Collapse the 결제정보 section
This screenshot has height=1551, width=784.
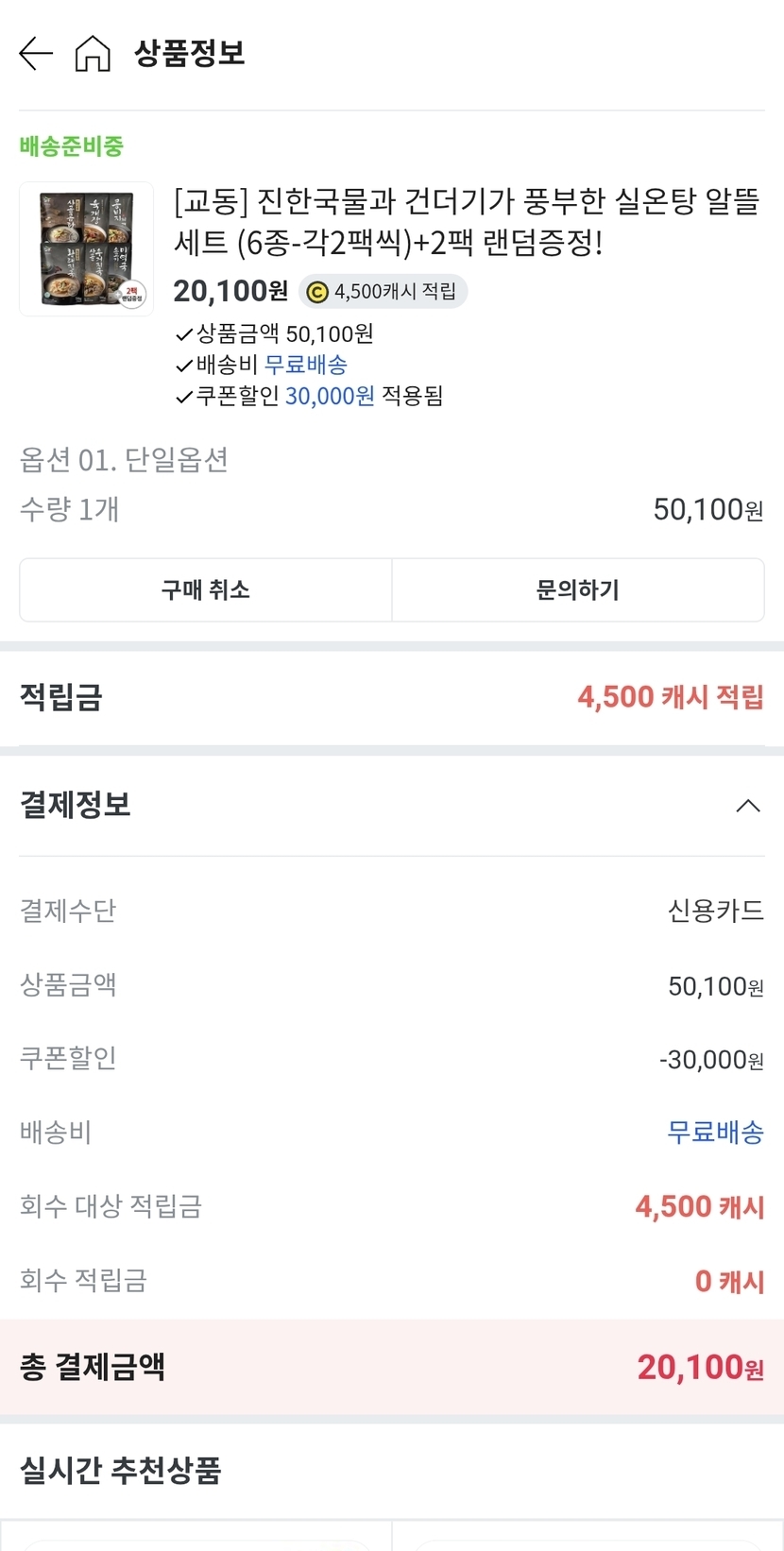[x=747, y=806]
